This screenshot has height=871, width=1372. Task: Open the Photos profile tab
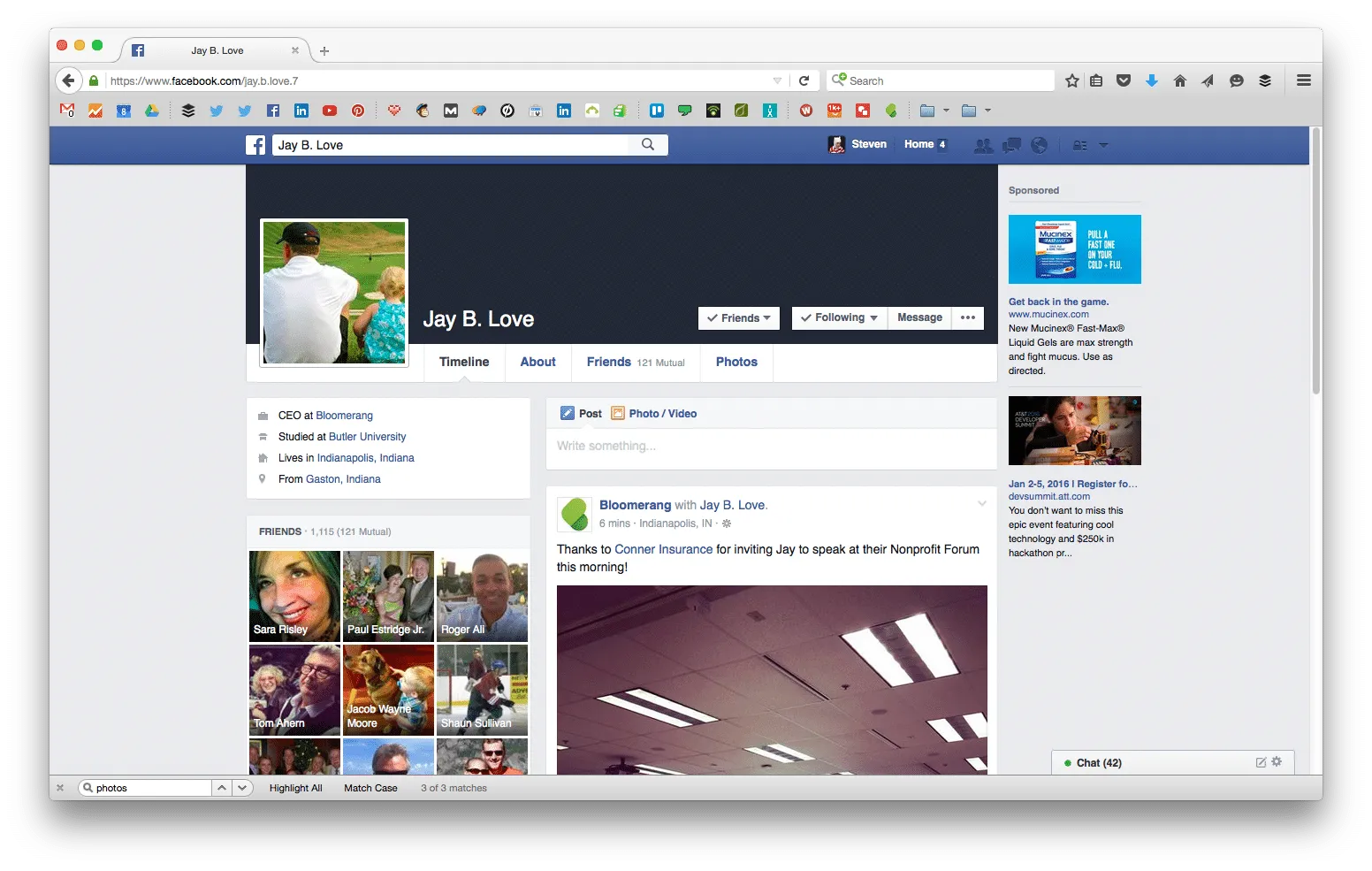click(736, 363)
